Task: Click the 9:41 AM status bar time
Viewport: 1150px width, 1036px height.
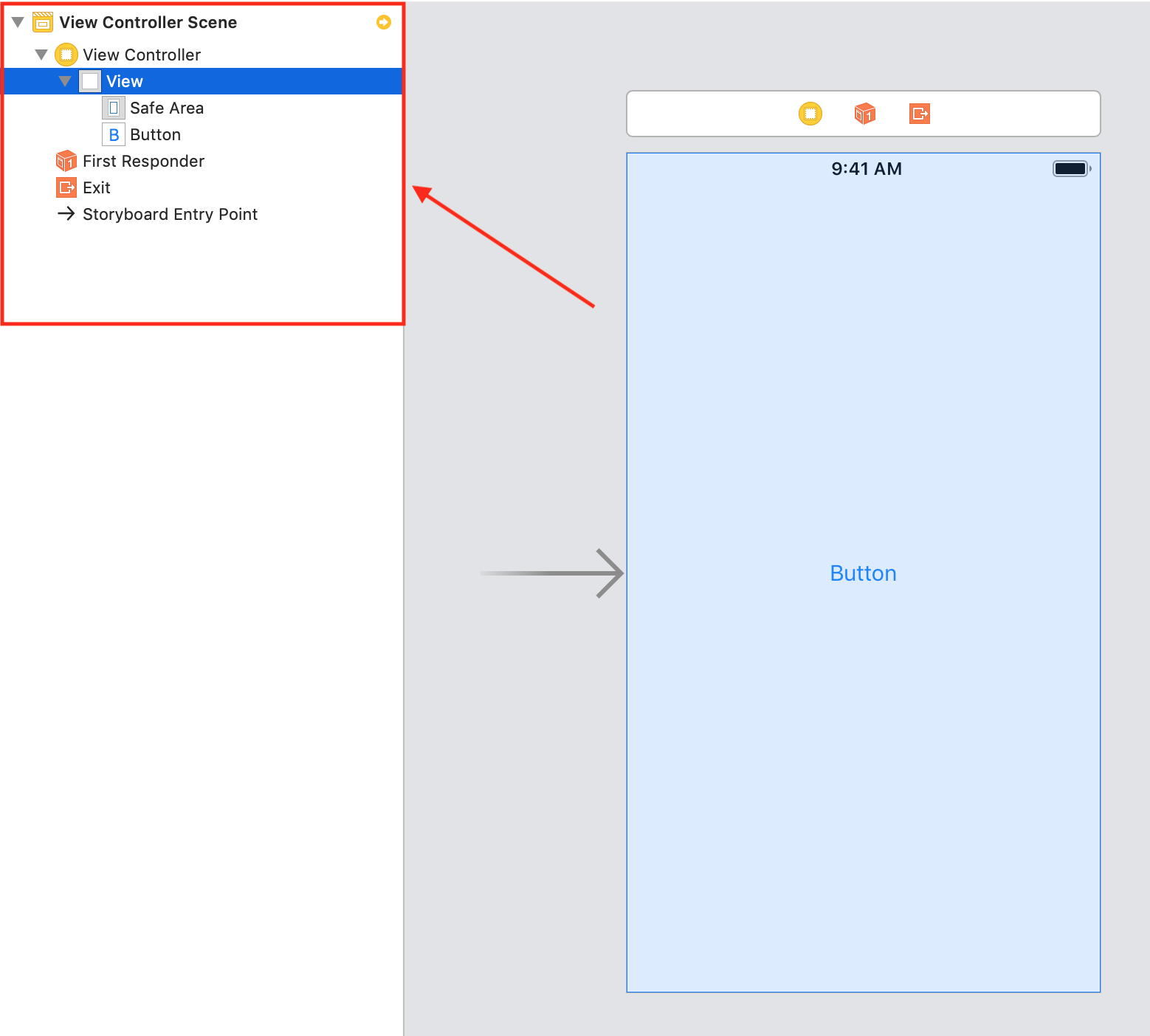Action: click(865, 168)
